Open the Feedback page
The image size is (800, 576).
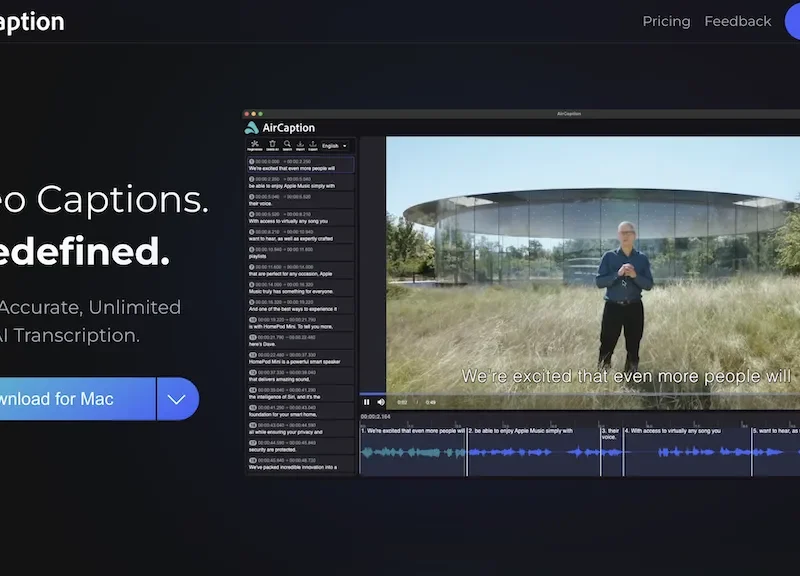point(737,20)
